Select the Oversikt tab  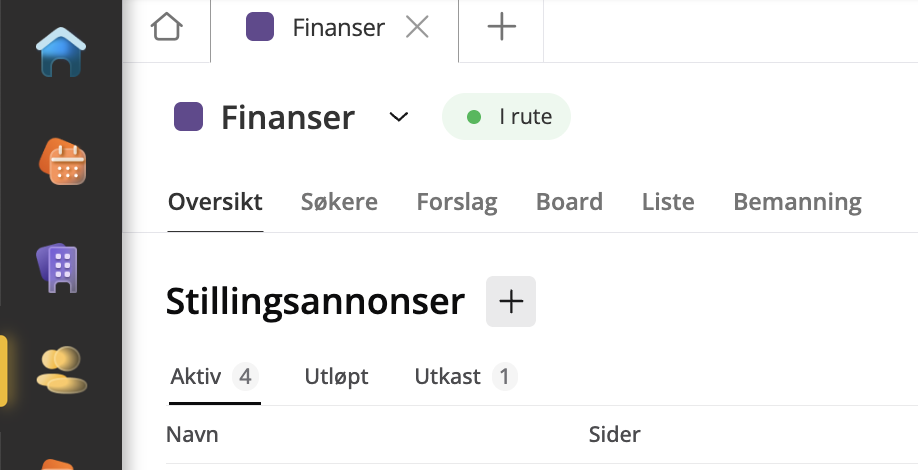(215, 202)
